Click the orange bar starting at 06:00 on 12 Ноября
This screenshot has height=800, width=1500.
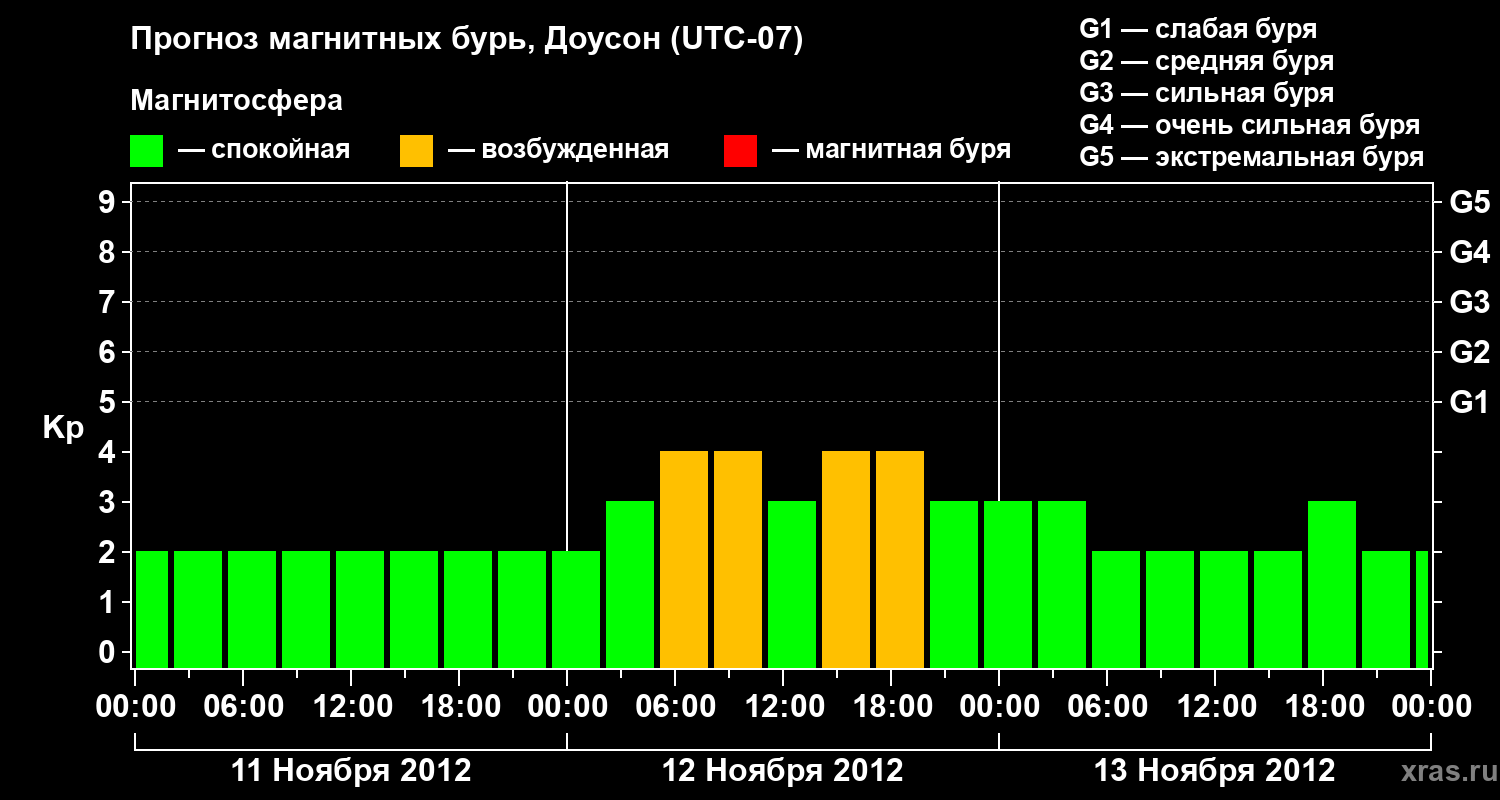(684, 559)
